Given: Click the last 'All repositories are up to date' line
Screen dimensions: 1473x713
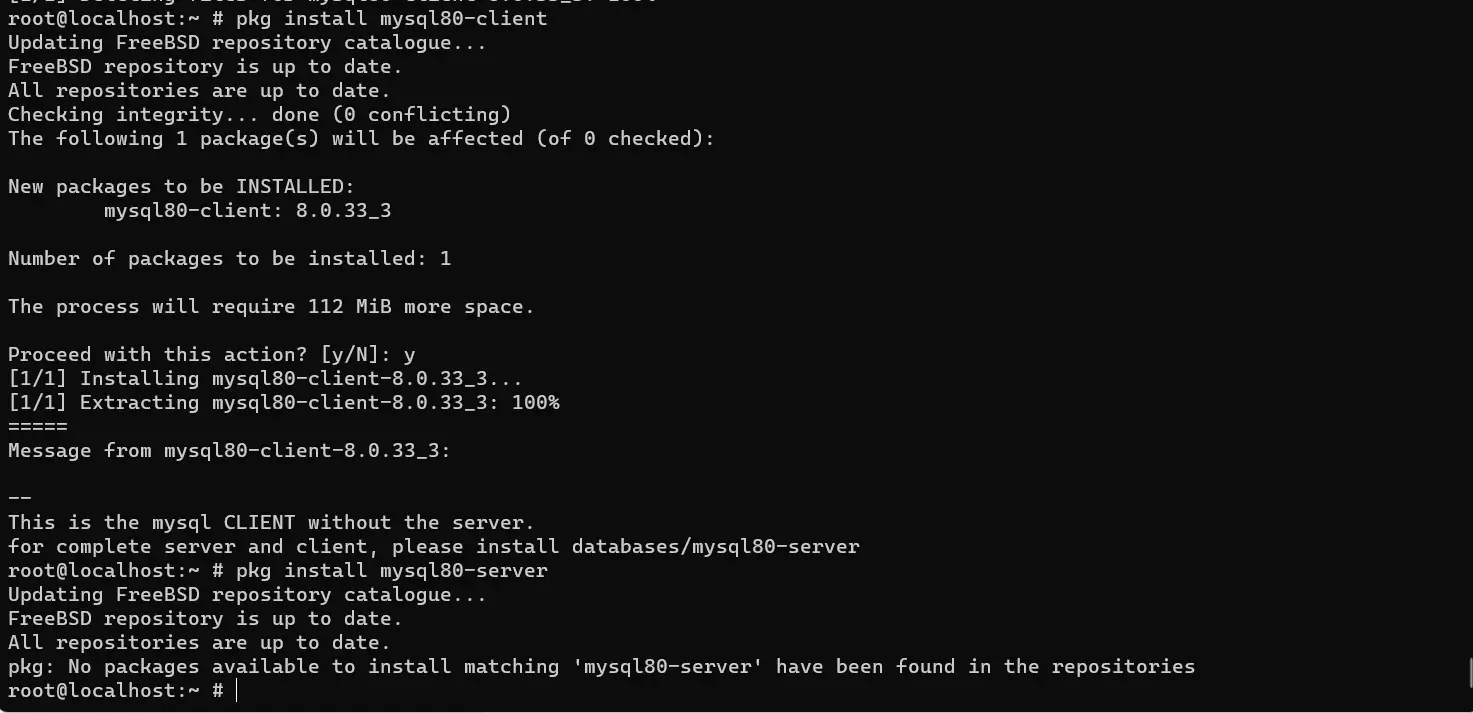Looking at the screenshot, I should coord(199,642).
